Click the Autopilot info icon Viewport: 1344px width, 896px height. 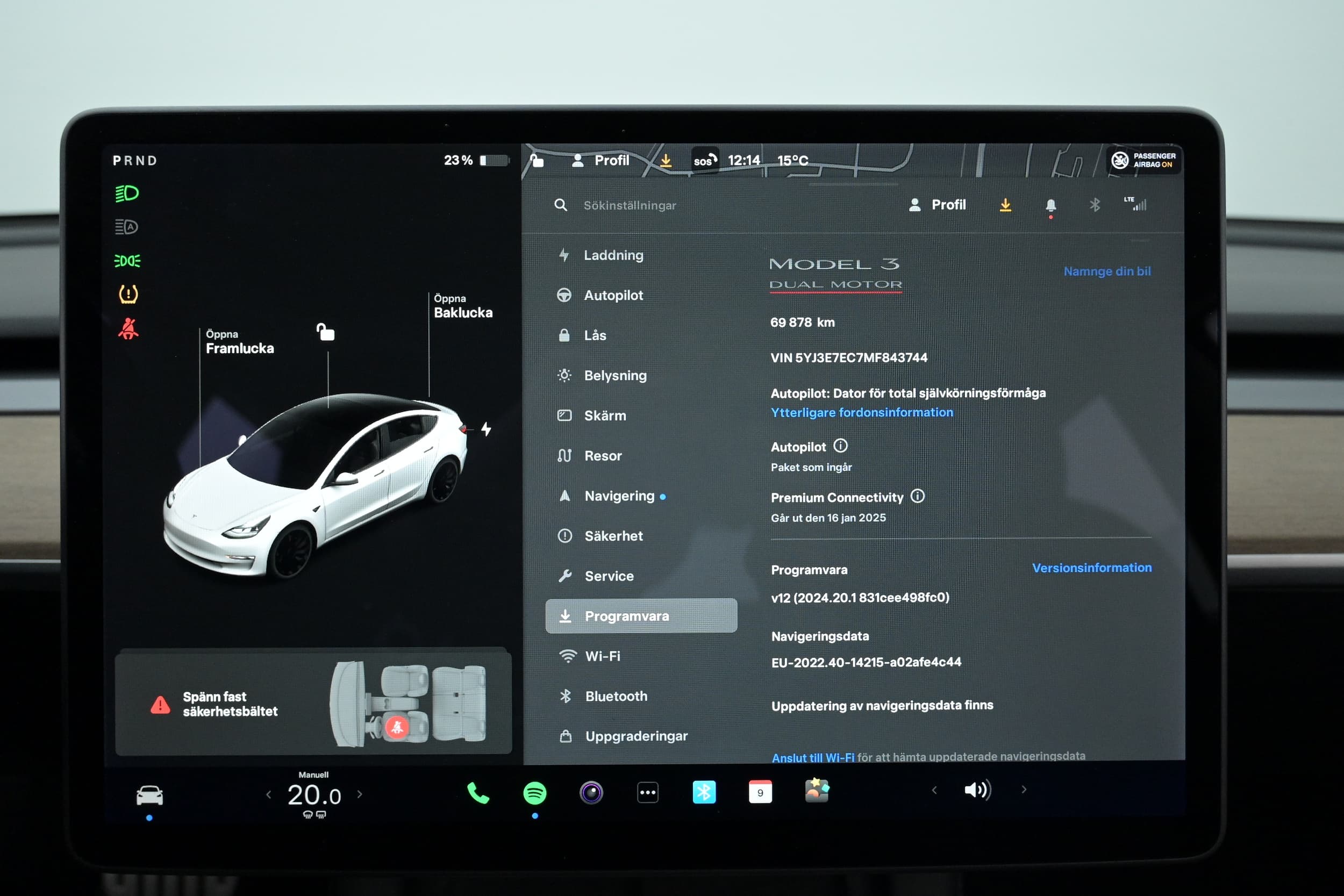(x=840, y=445)
